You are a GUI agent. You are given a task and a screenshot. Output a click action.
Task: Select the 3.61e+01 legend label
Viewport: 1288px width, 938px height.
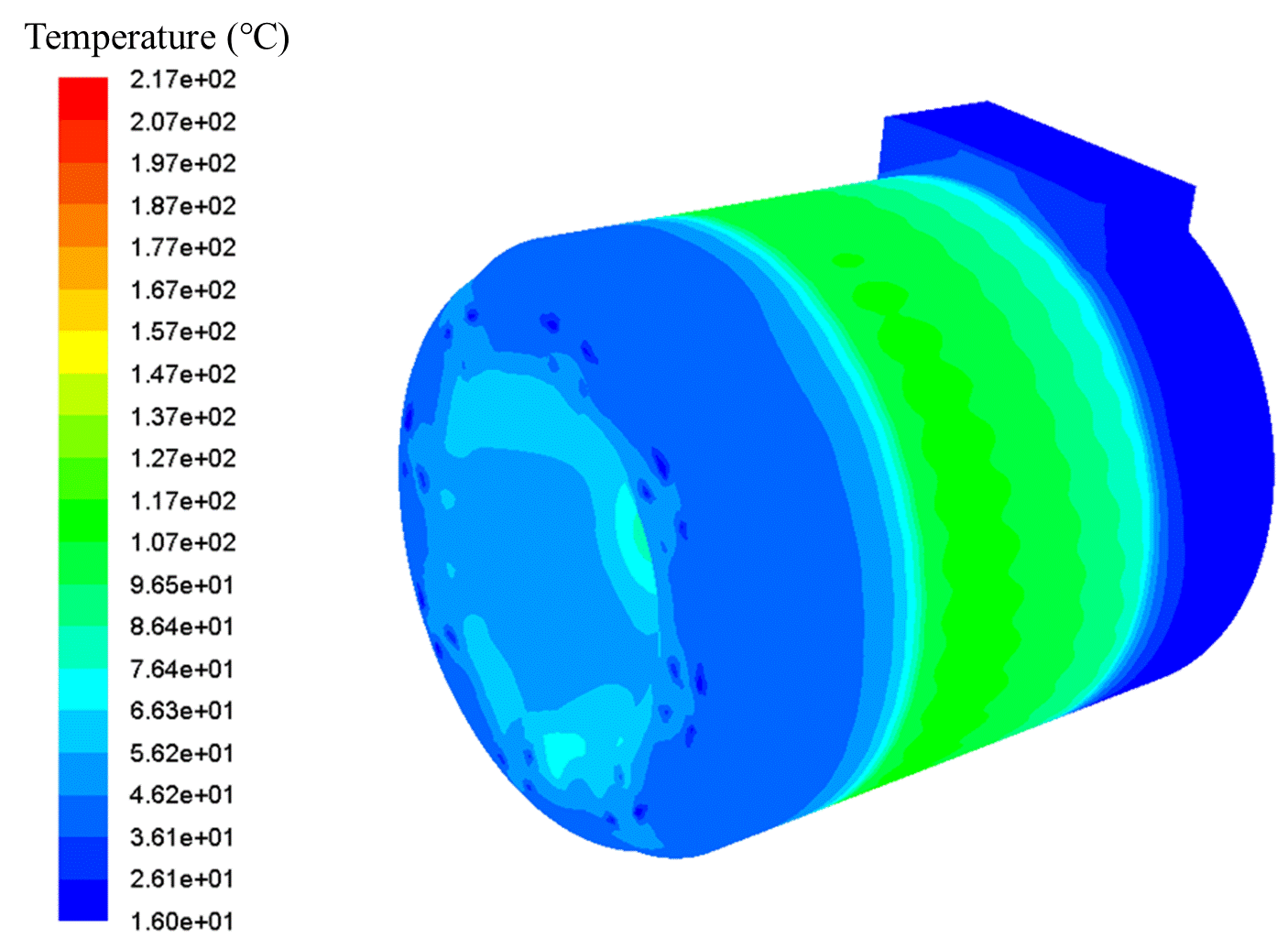click(x=182, y=837)
